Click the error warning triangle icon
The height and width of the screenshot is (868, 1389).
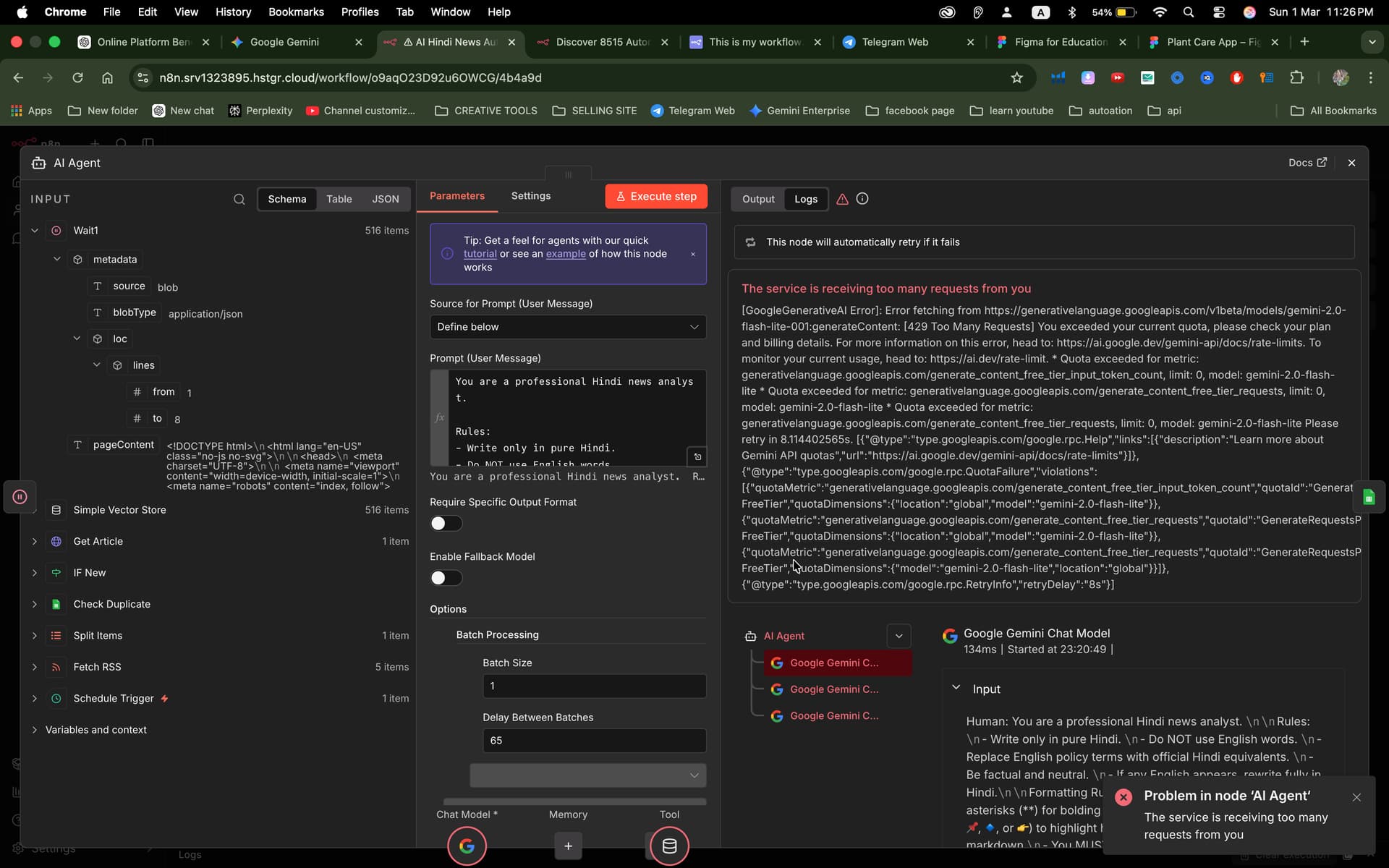coord(842,199)
